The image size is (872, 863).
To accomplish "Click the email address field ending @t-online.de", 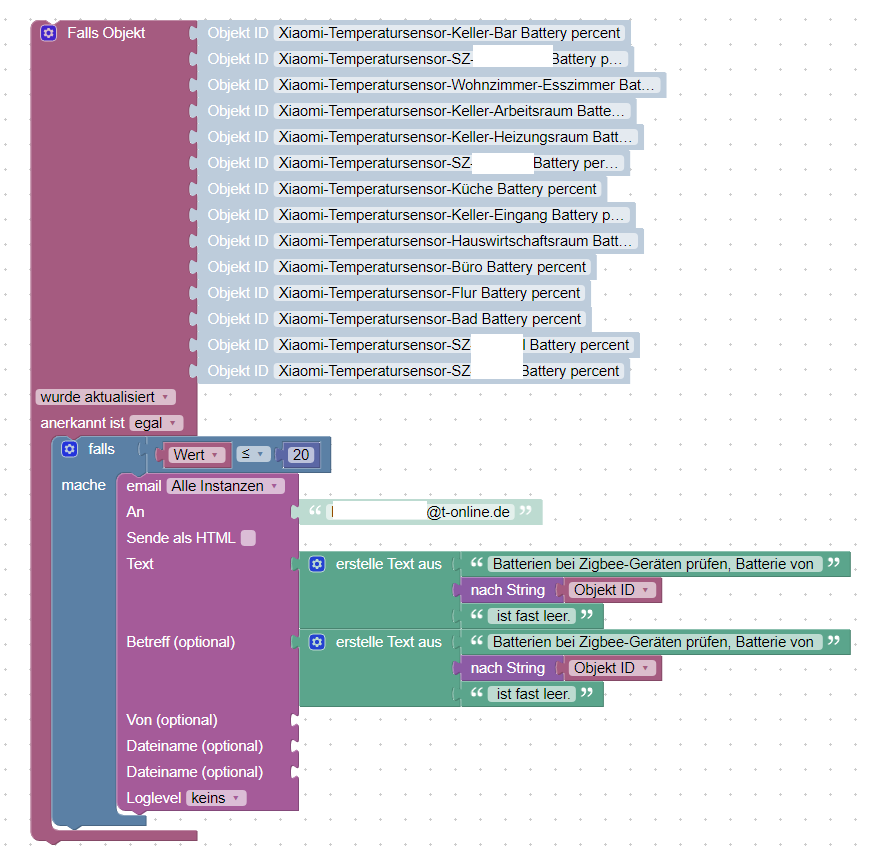I will pyautogui.click(x=420, y=512).
